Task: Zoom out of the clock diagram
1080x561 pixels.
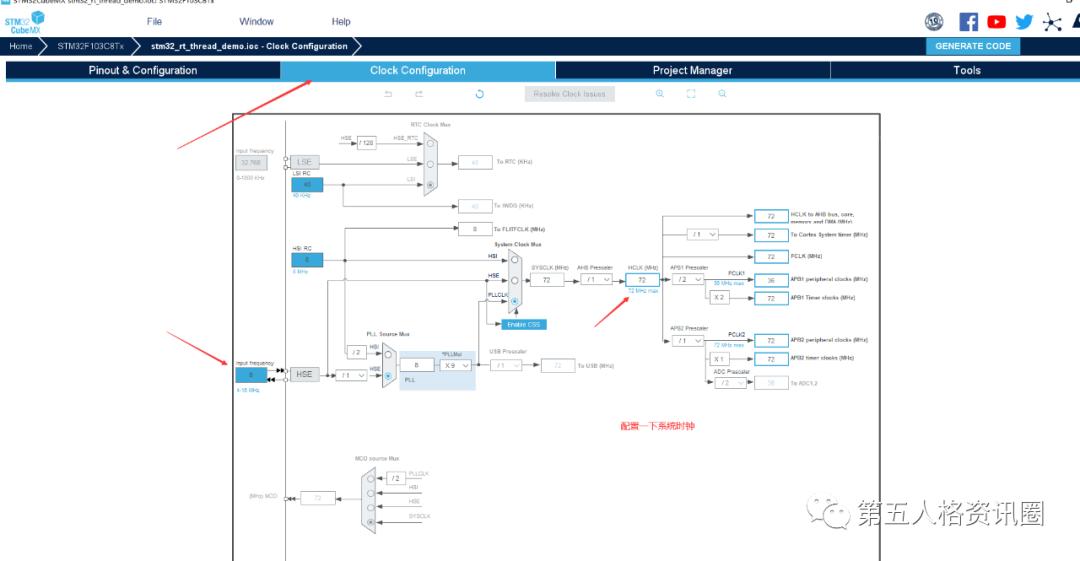Action: [722, 94]
